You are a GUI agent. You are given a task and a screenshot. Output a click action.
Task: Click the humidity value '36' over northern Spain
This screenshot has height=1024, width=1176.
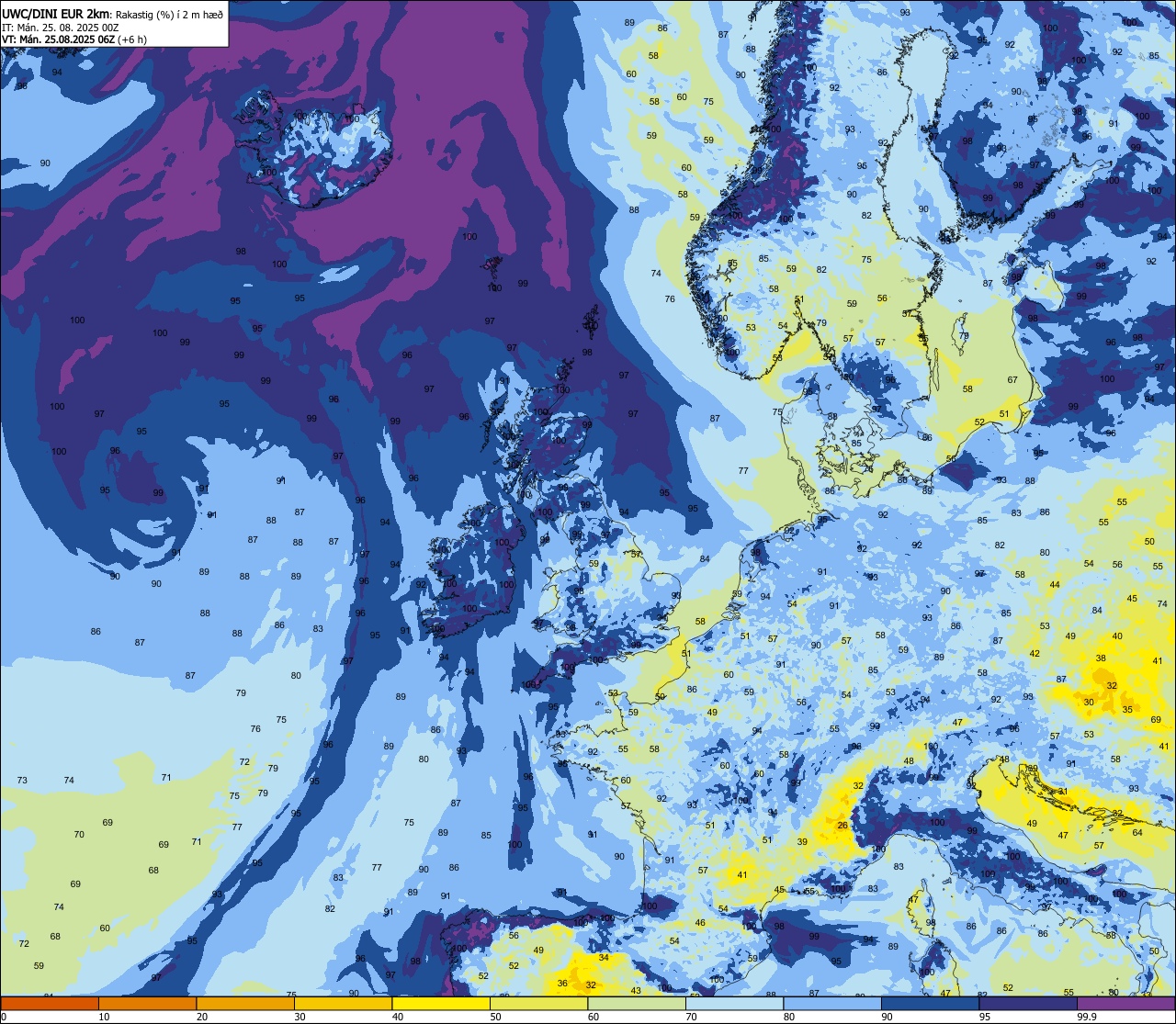(562, 983)
